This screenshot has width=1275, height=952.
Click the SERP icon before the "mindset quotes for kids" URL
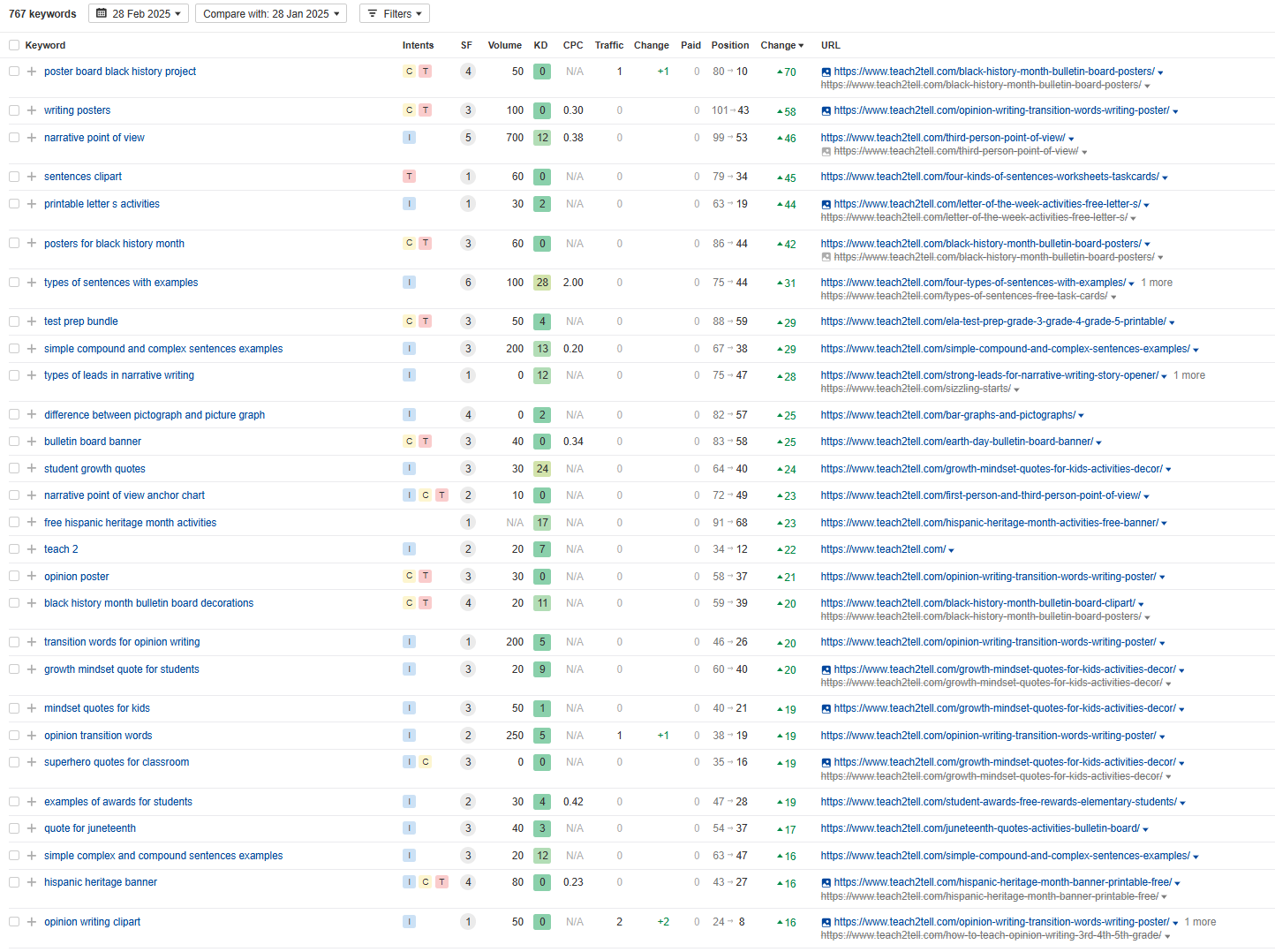tap(826, 709)
